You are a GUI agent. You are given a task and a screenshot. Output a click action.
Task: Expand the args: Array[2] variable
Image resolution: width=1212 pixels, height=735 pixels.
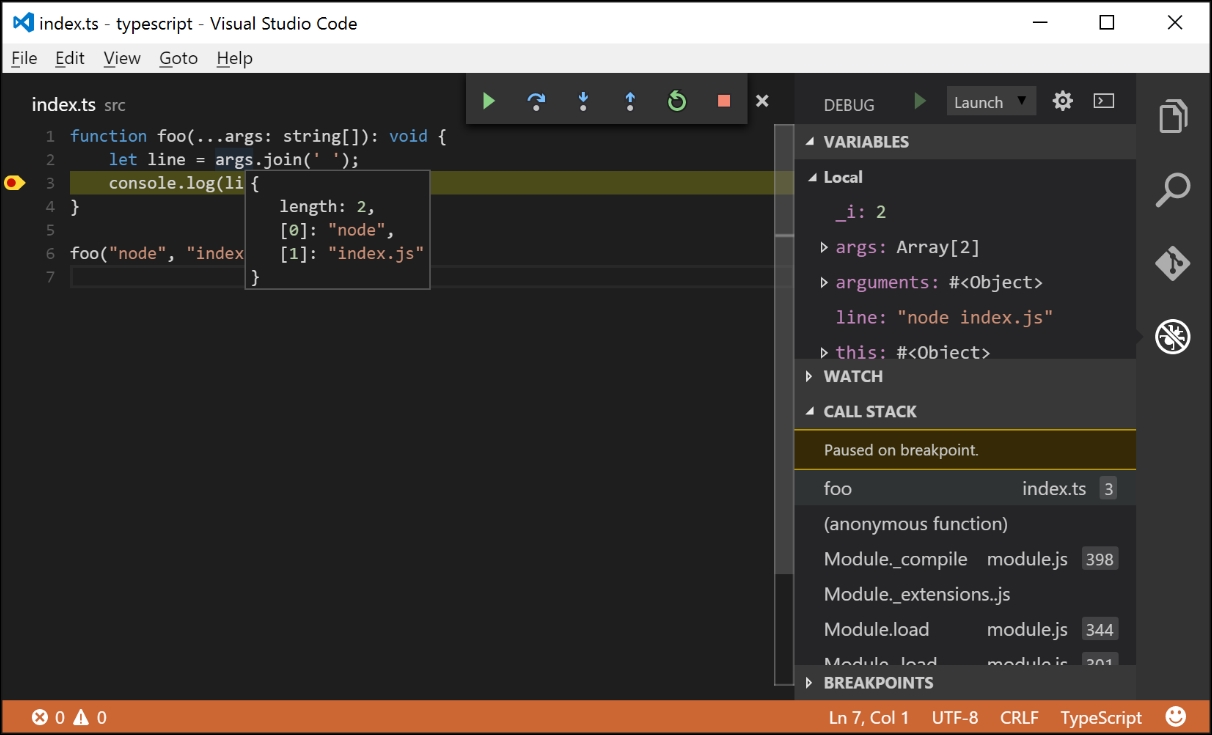pos(823,247)
